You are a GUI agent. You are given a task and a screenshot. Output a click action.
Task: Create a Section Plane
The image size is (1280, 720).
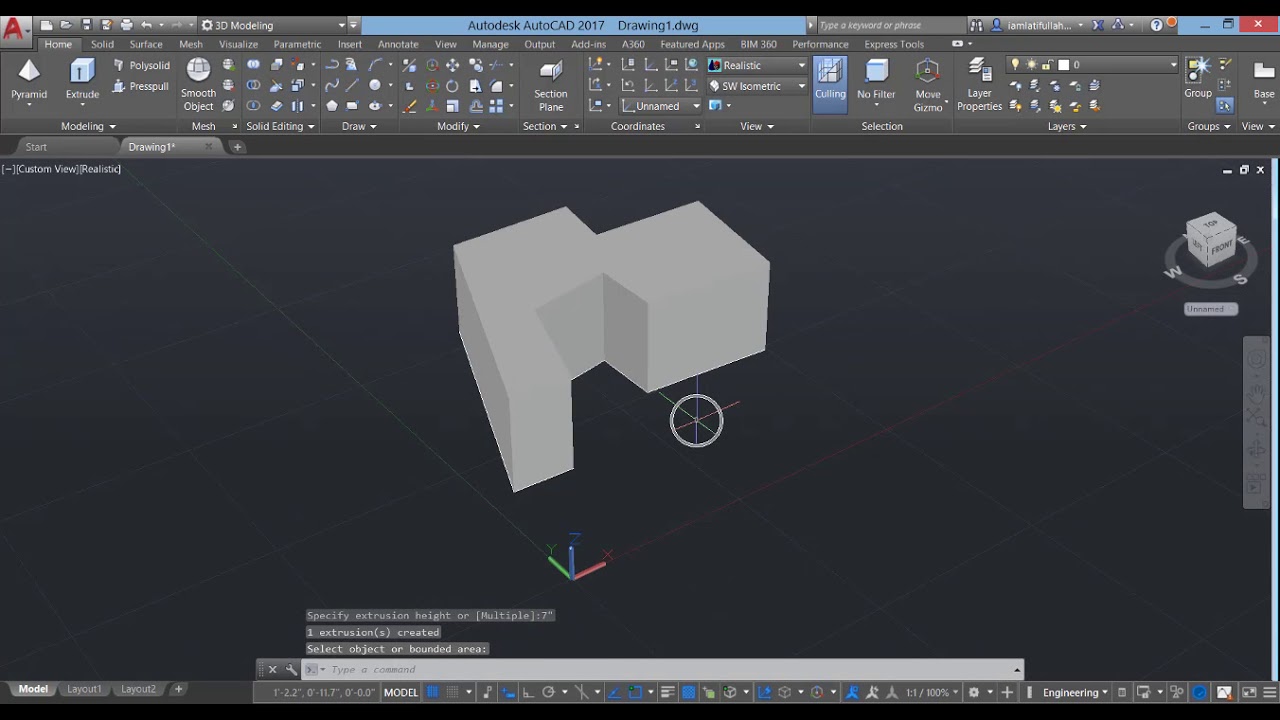coord(550,85)
